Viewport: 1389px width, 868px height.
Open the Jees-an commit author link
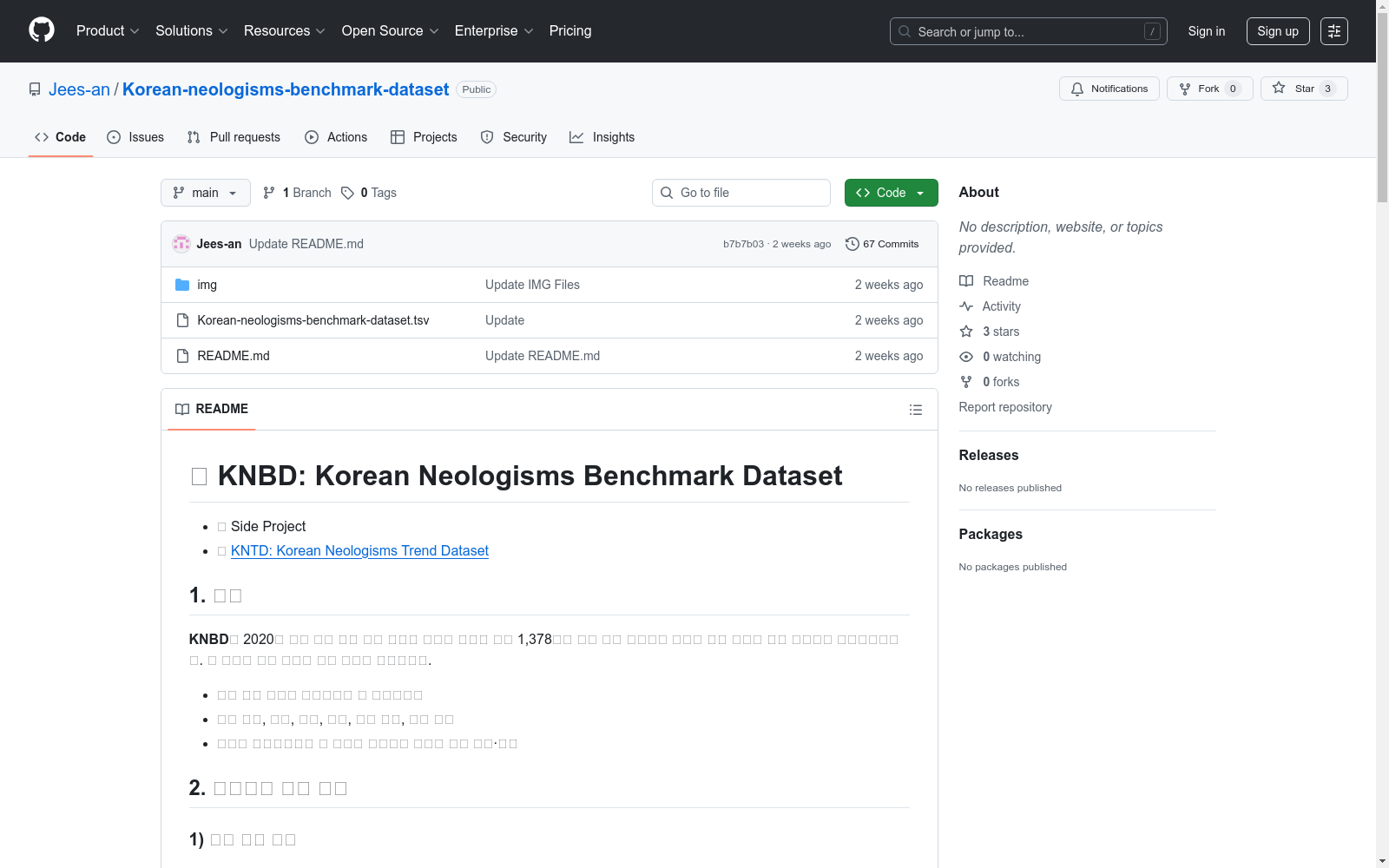[x=219, y=244]
